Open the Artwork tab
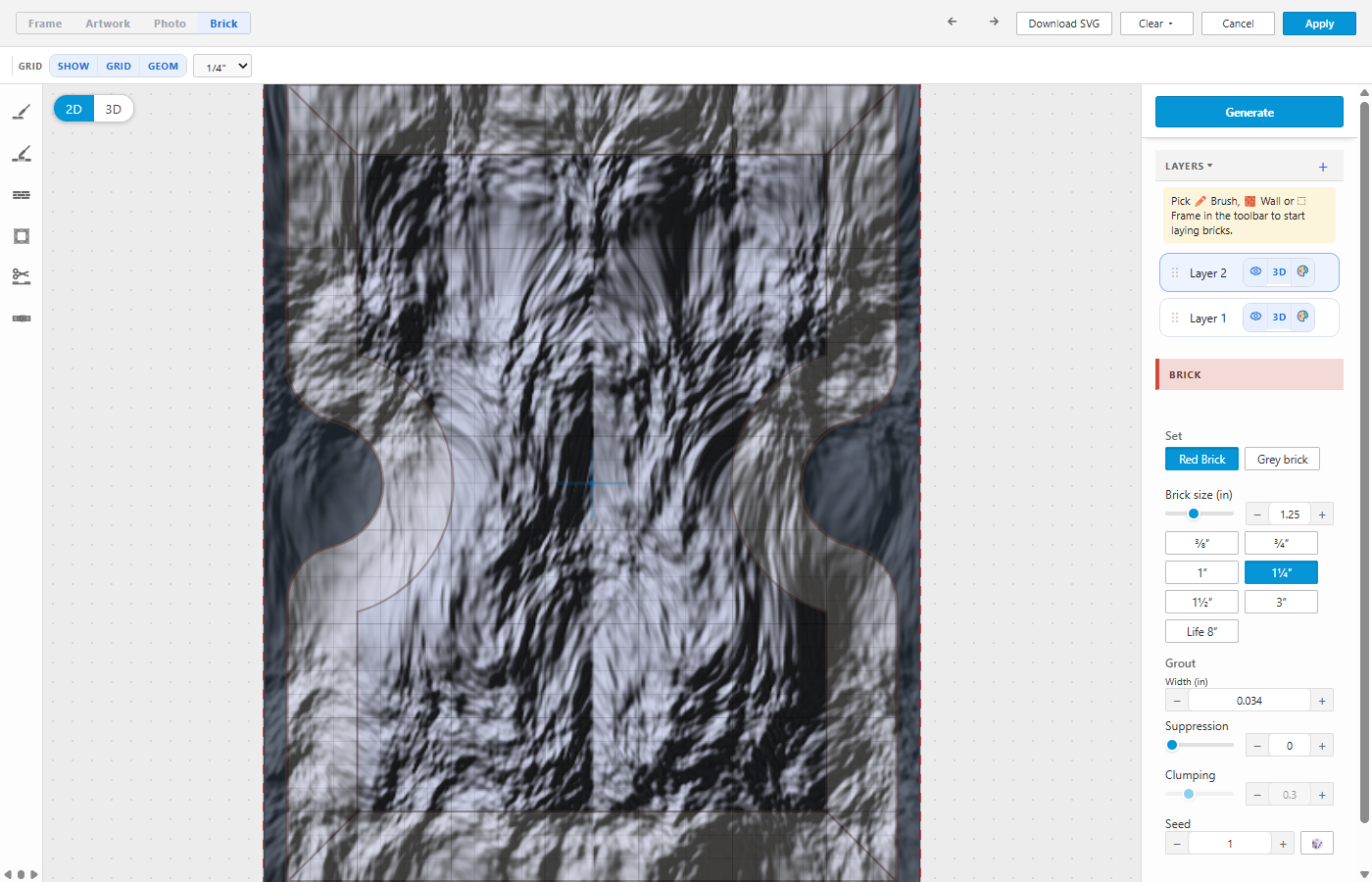 tap(108, 24)
